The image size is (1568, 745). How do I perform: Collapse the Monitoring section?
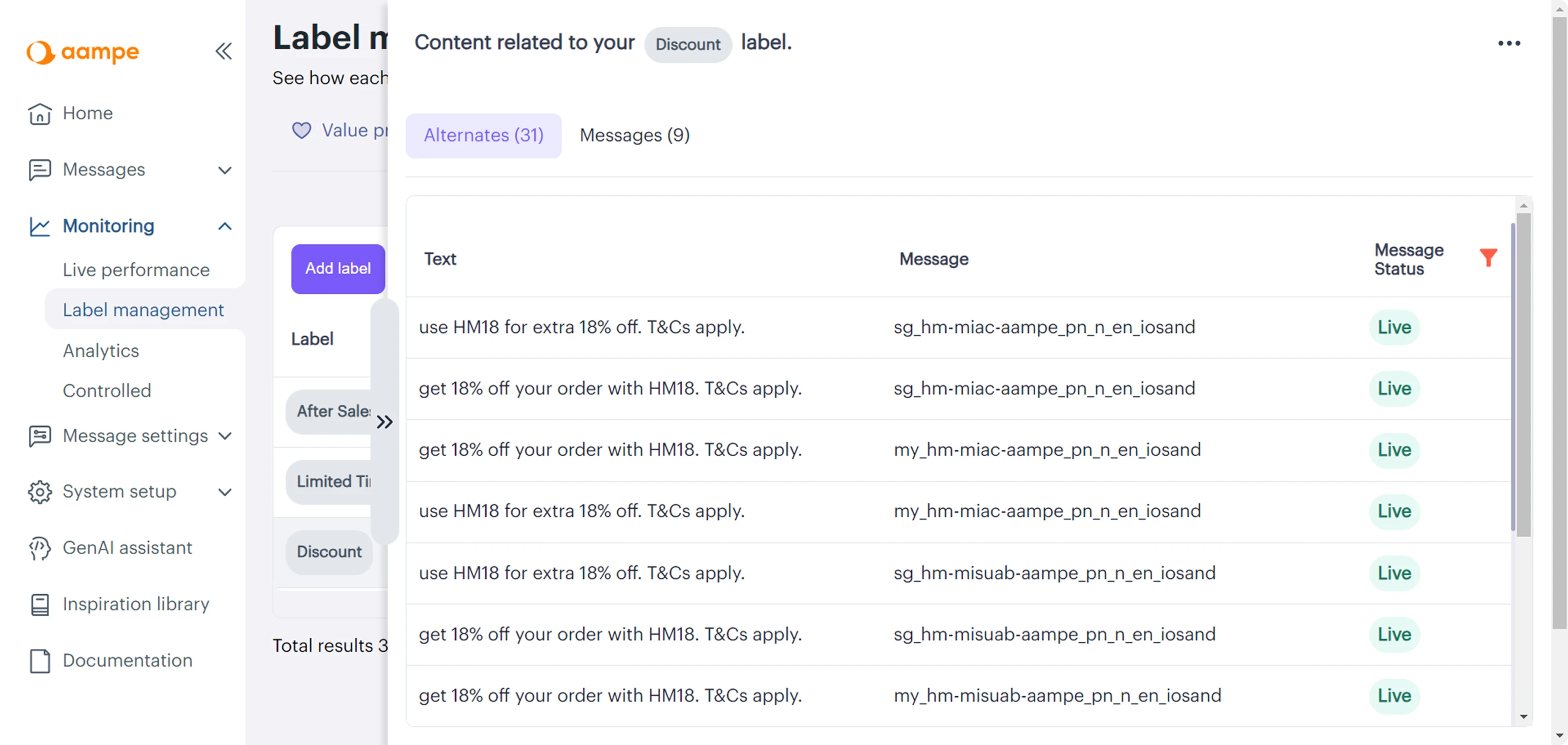[x=225, y=226]
